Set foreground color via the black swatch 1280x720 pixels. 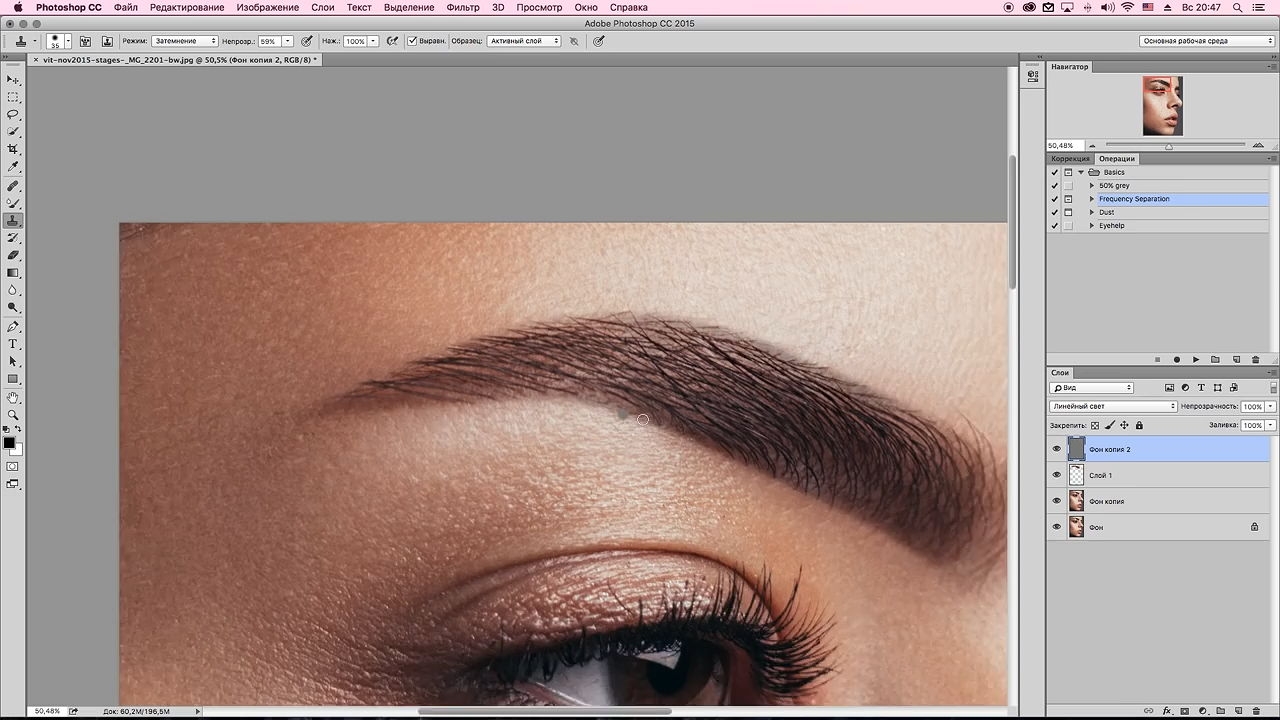tap(9, 443)
